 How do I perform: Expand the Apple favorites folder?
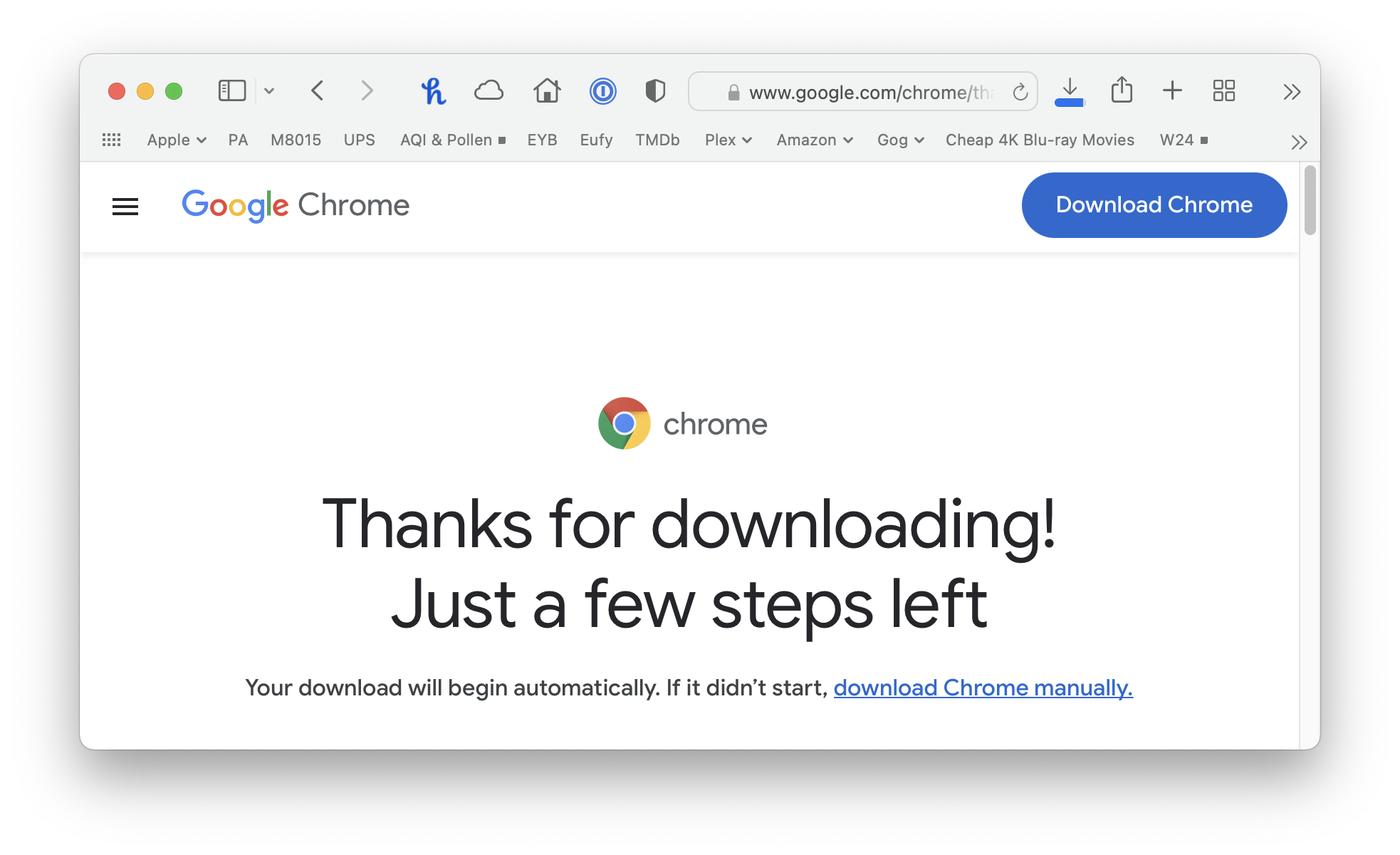(176, 140)
